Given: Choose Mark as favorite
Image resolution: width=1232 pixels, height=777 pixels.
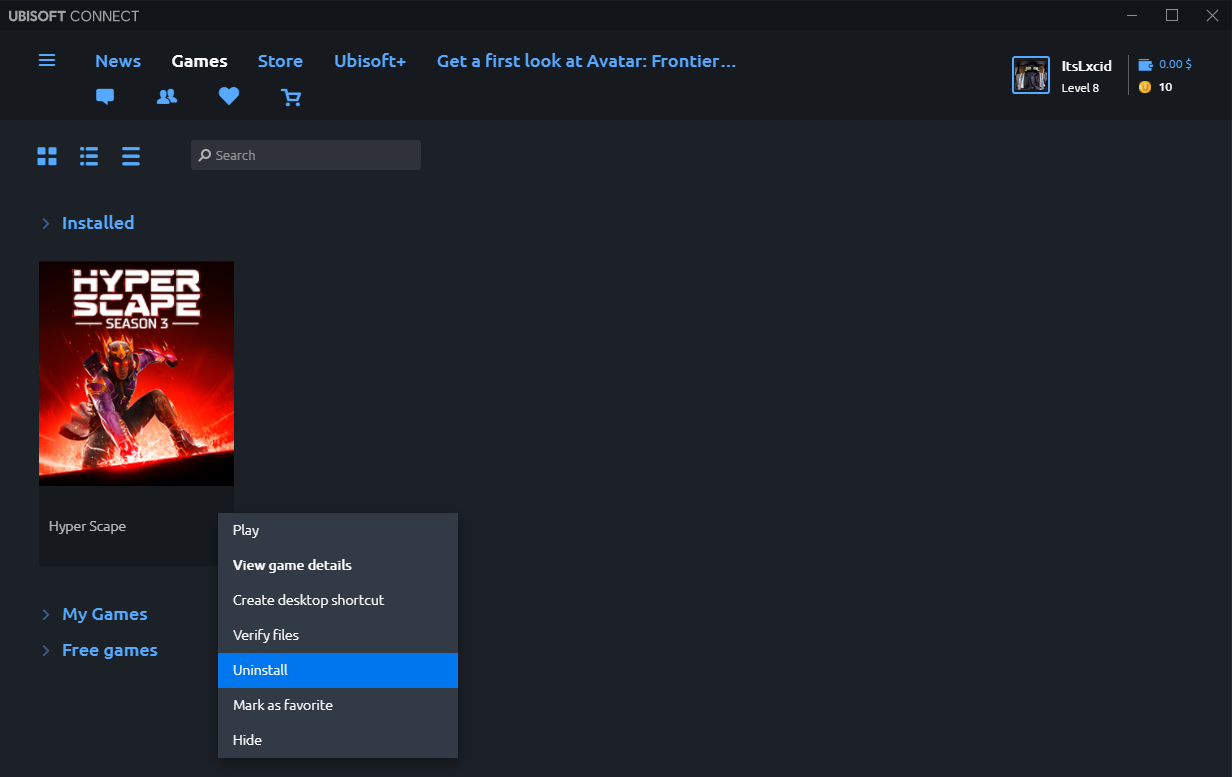Looking at the screenshot, I should (338, 705).
